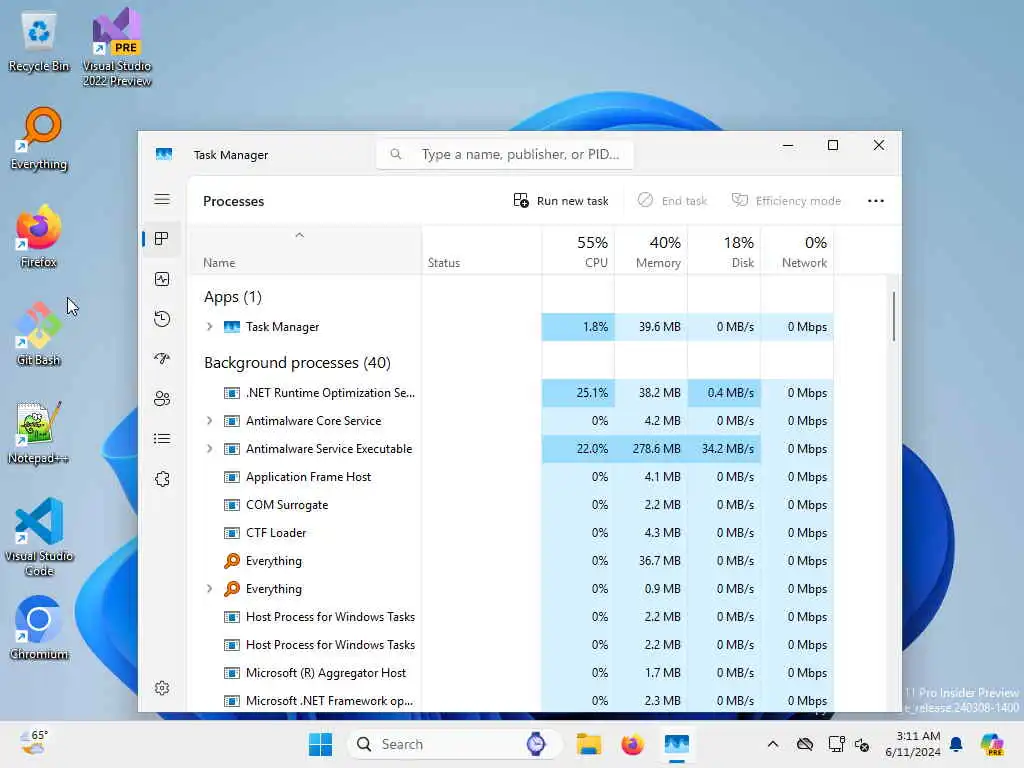Open the weather widget showing 65°

34,743
